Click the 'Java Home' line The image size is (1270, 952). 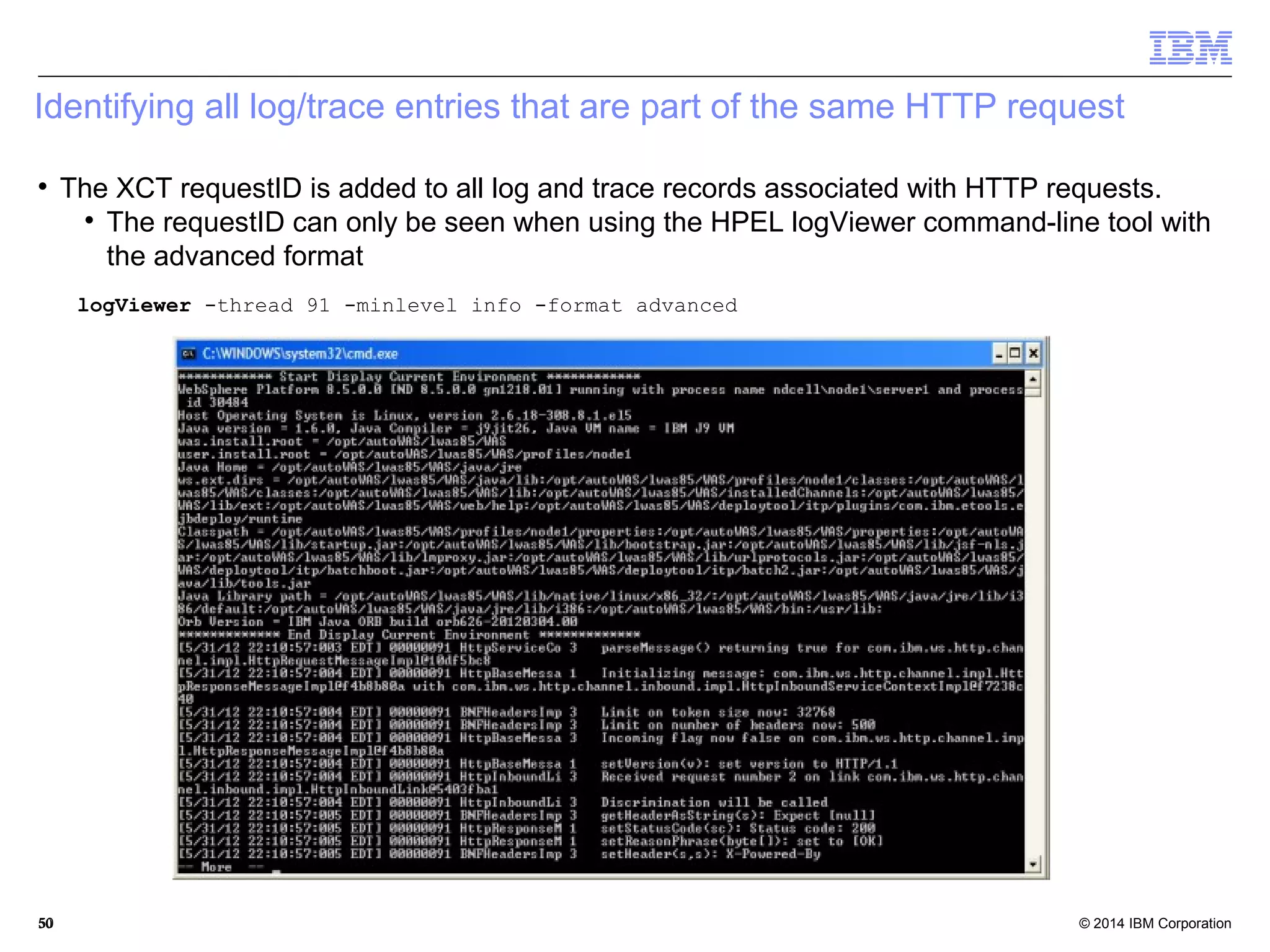[x=350, y=467]
